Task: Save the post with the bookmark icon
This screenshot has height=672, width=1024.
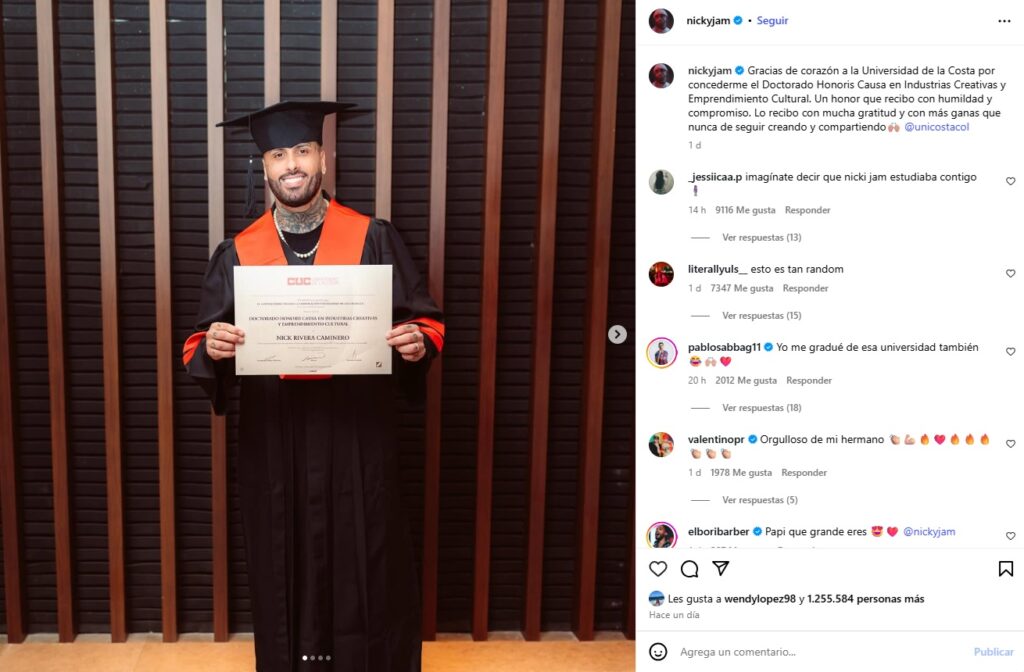Action: point(1006,569)
